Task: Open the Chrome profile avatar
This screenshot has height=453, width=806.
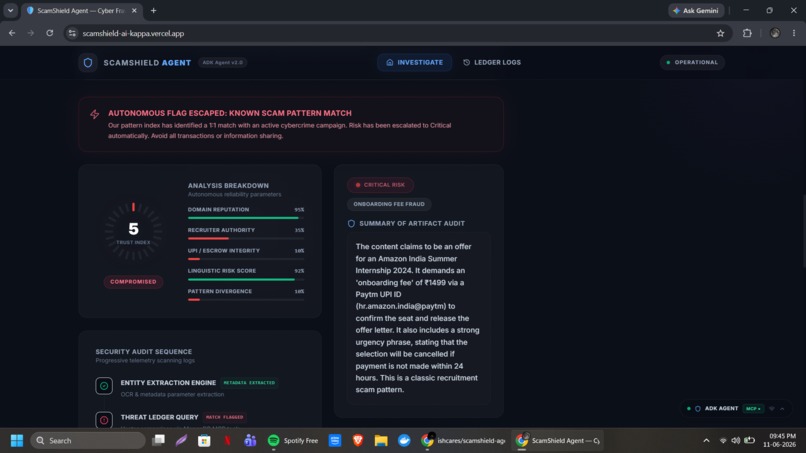Action: click(x=775, y=33)
